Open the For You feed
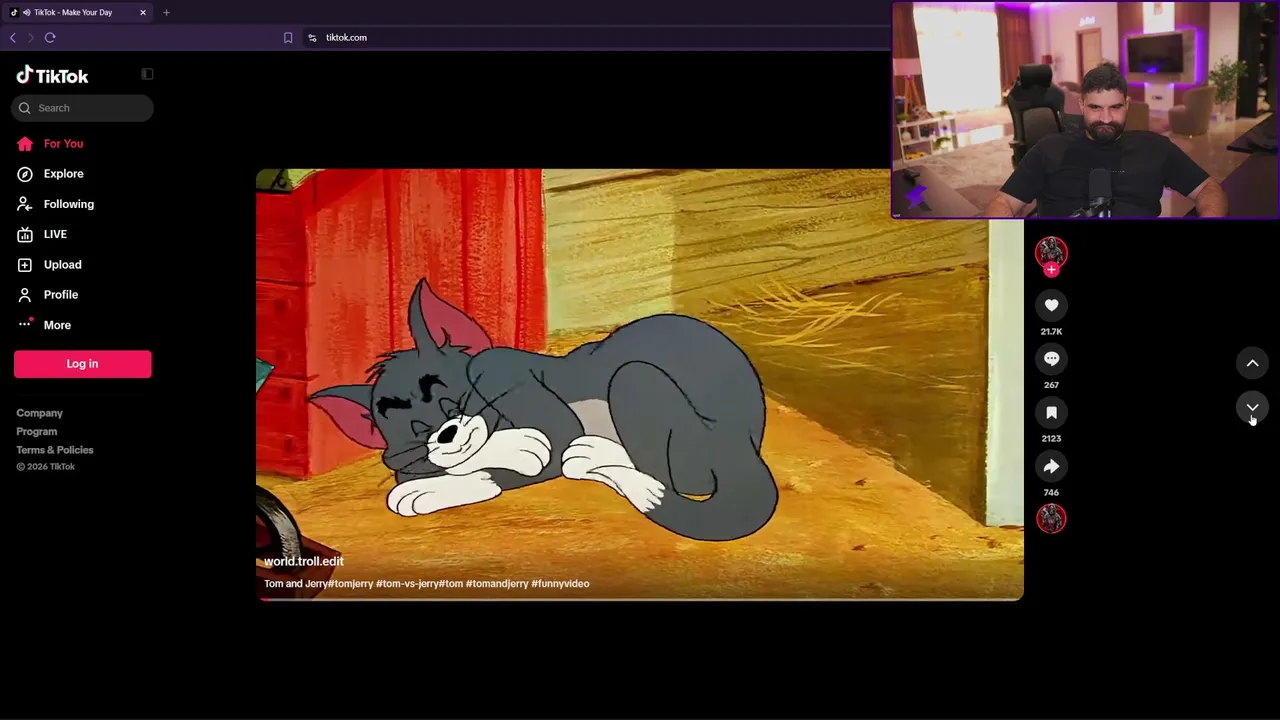Image resolution: width=1280 pixels, height=720 pixels. [63, 144]
